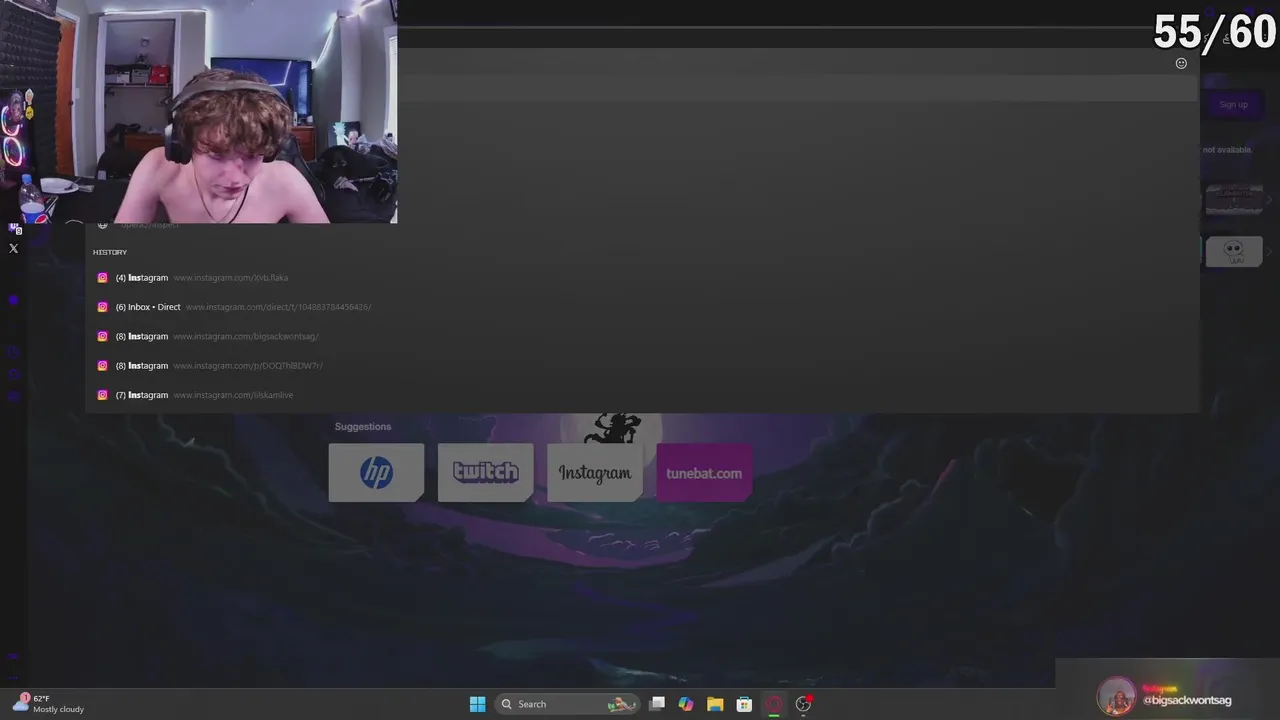
Task: Click the Instagram icon beside Inbox • Direct
Action: [x=102, y=307]
